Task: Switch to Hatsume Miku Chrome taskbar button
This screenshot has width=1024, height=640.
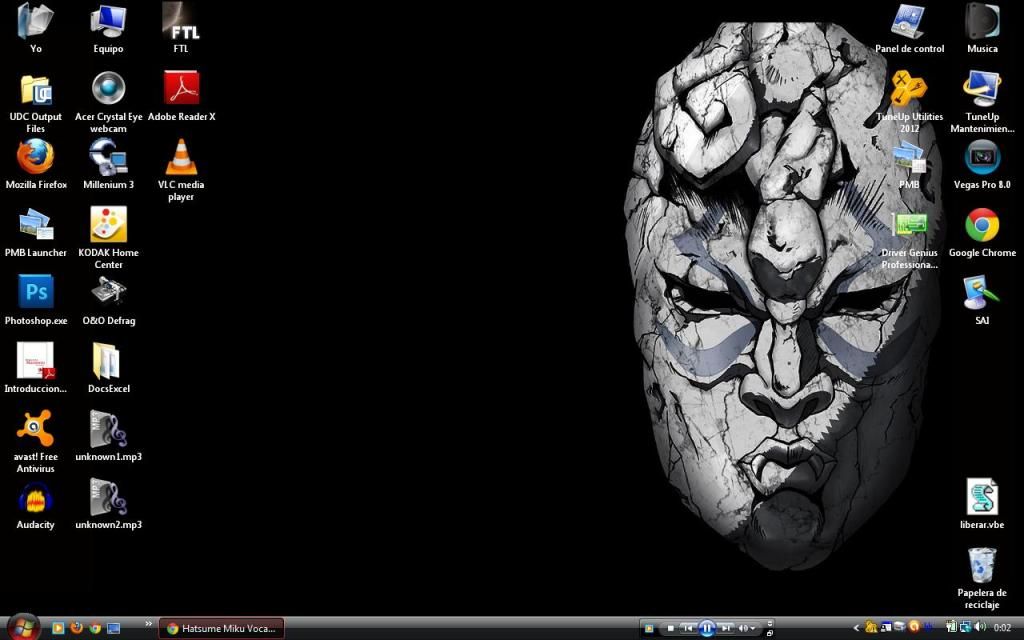Action: [x=221, y=628]
